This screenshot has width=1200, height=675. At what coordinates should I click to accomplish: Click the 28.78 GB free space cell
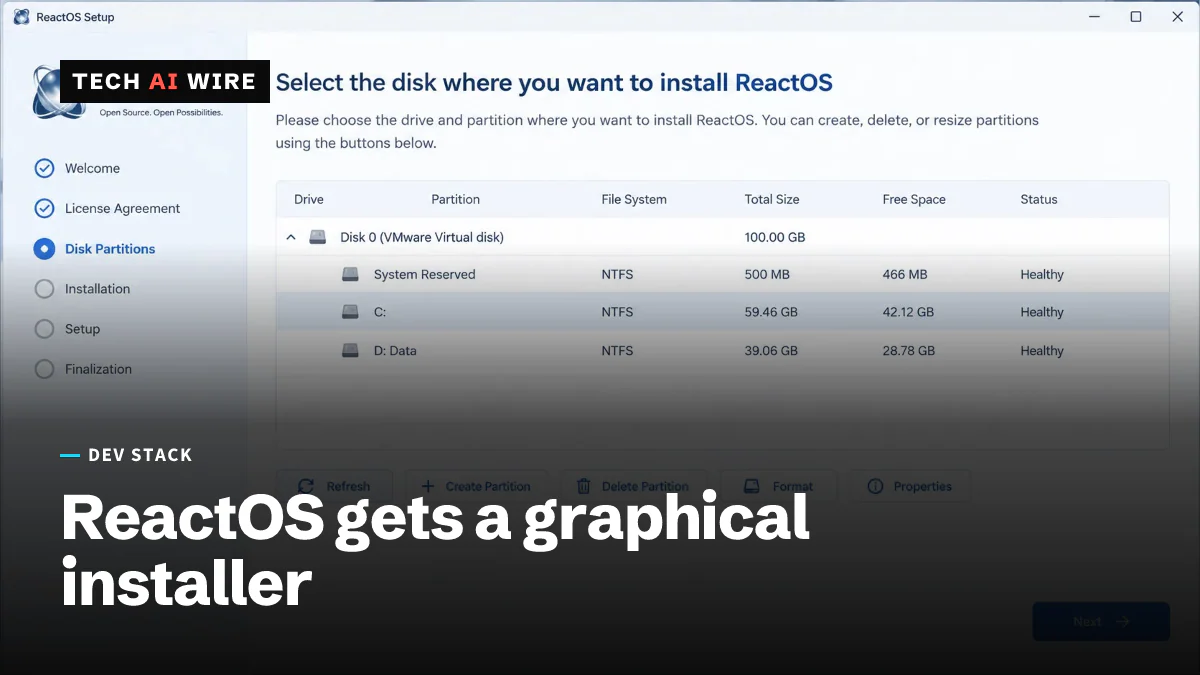pyautogui.click(x=909, y=351)
